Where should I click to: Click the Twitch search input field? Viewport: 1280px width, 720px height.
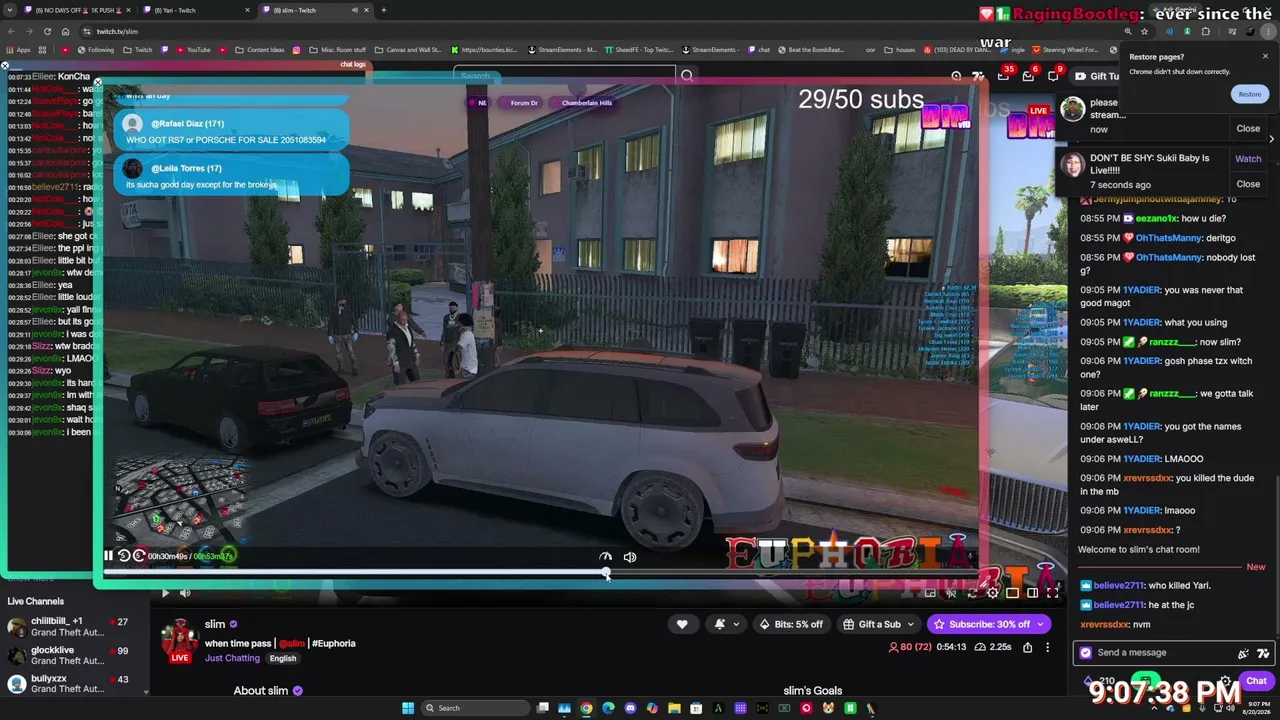(x=565, y=76)
